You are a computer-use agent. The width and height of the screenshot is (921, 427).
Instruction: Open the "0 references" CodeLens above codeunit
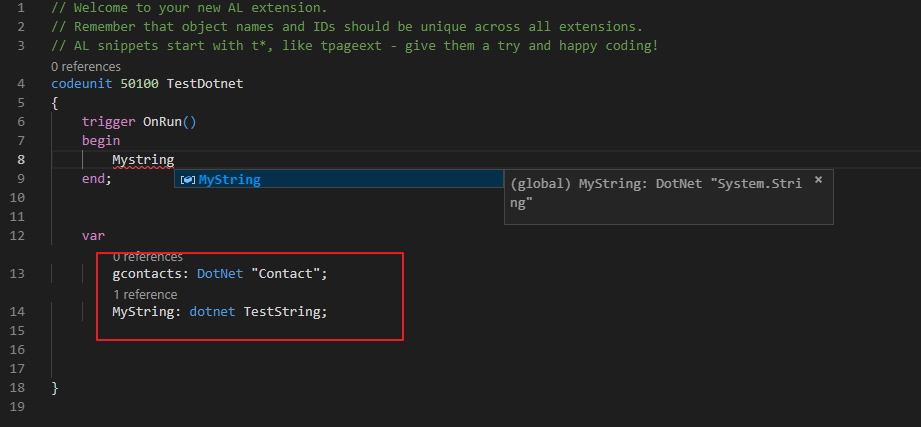point(85,66)
